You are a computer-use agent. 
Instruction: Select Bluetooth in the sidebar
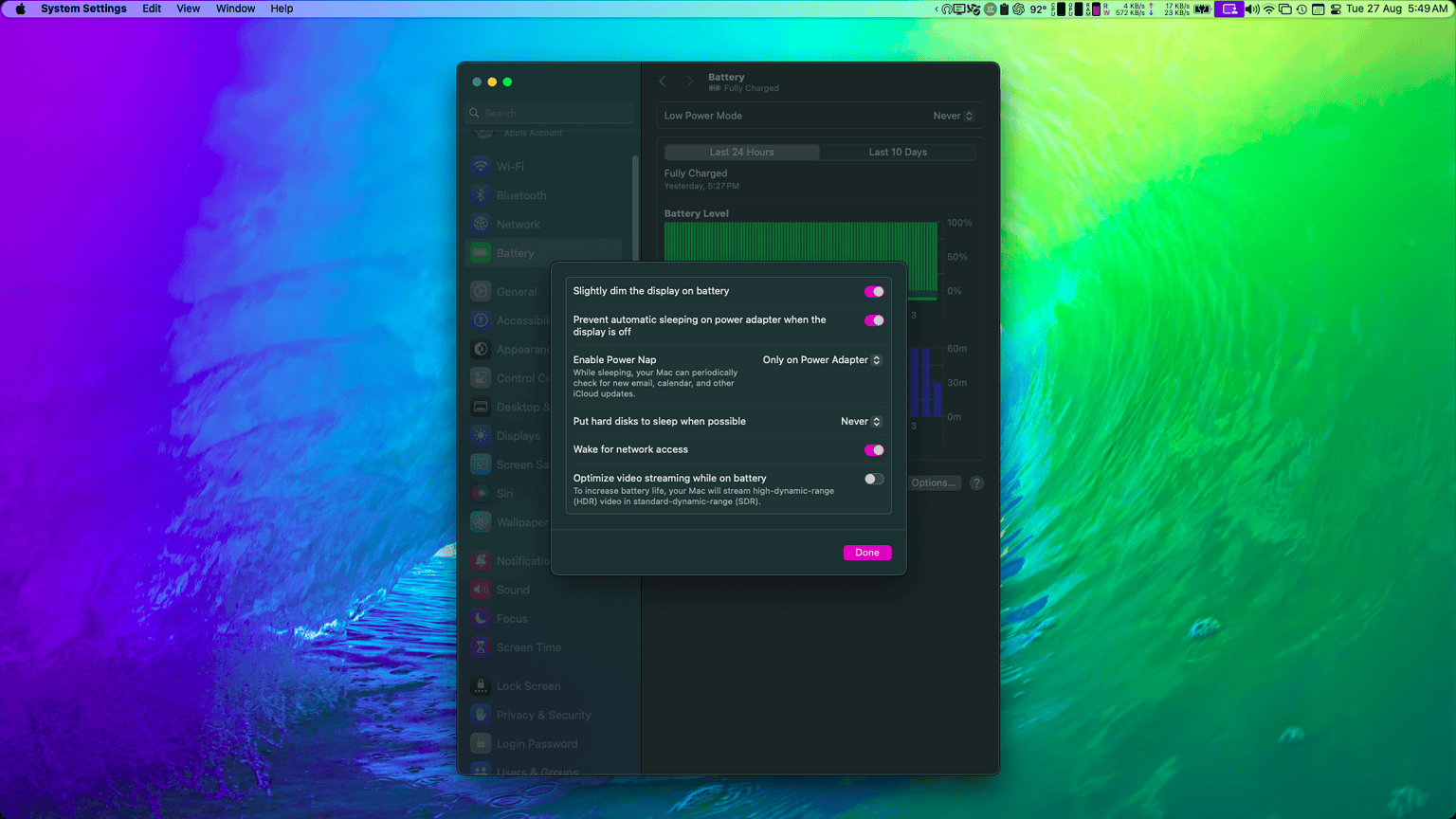pyautogui.click(x=520, y=195)
